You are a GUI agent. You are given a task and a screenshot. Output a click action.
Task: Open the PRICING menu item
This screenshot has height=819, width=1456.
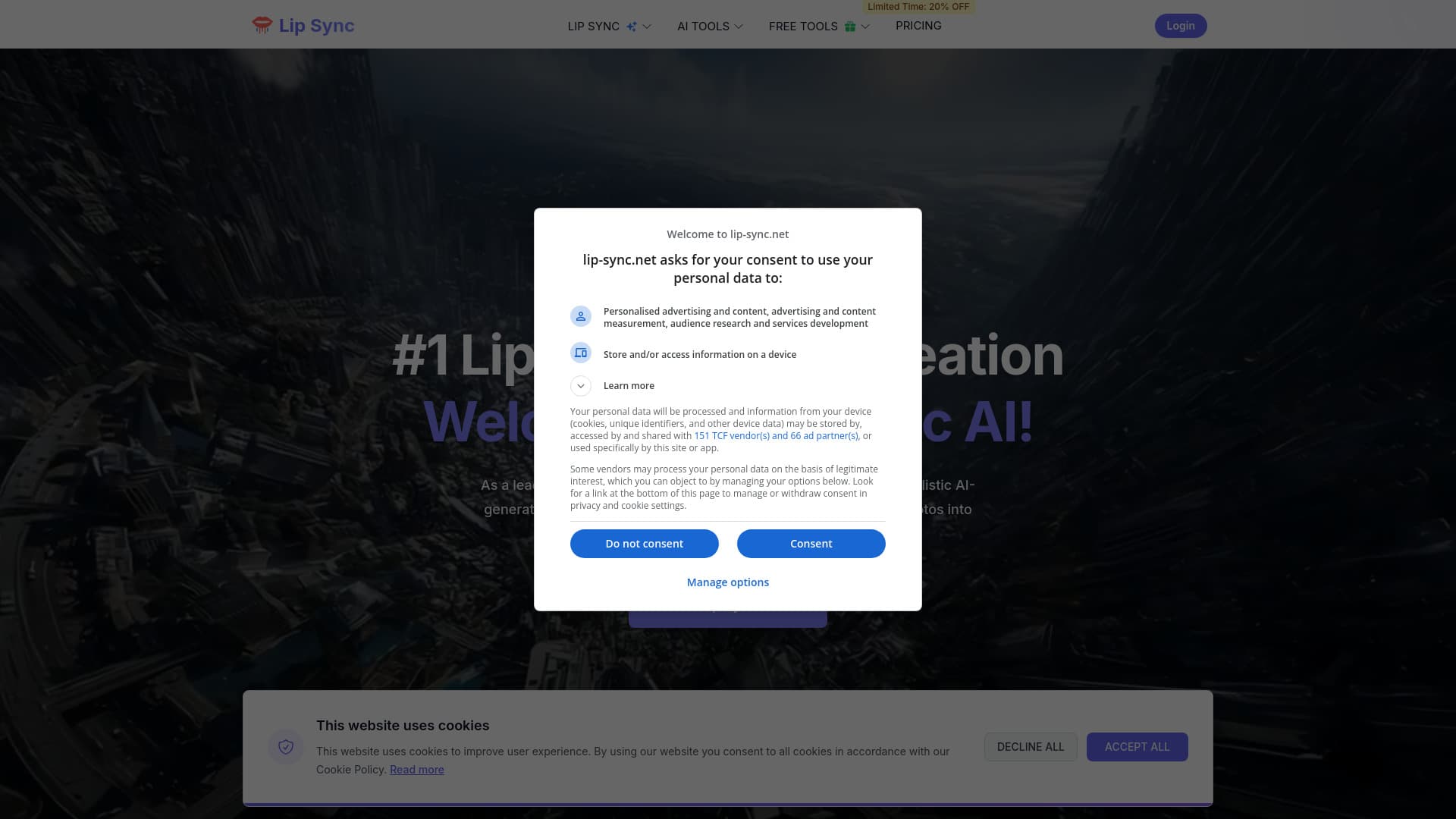[918, 26]
